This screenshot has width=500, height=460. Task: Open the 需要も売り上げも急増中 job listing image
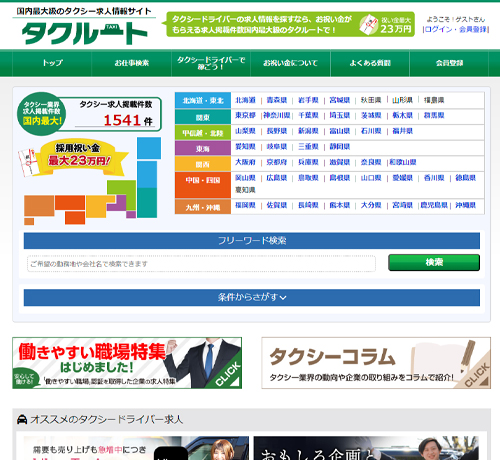pos(136,448)
